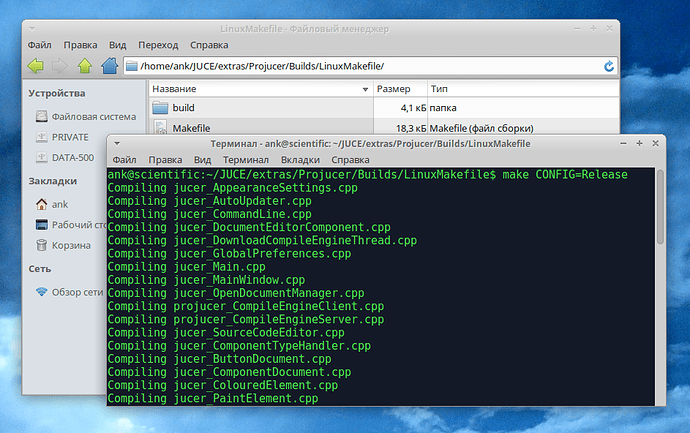Open the Переход menu
The height and width of the screenshot is (433, 690).
point(158,45)
